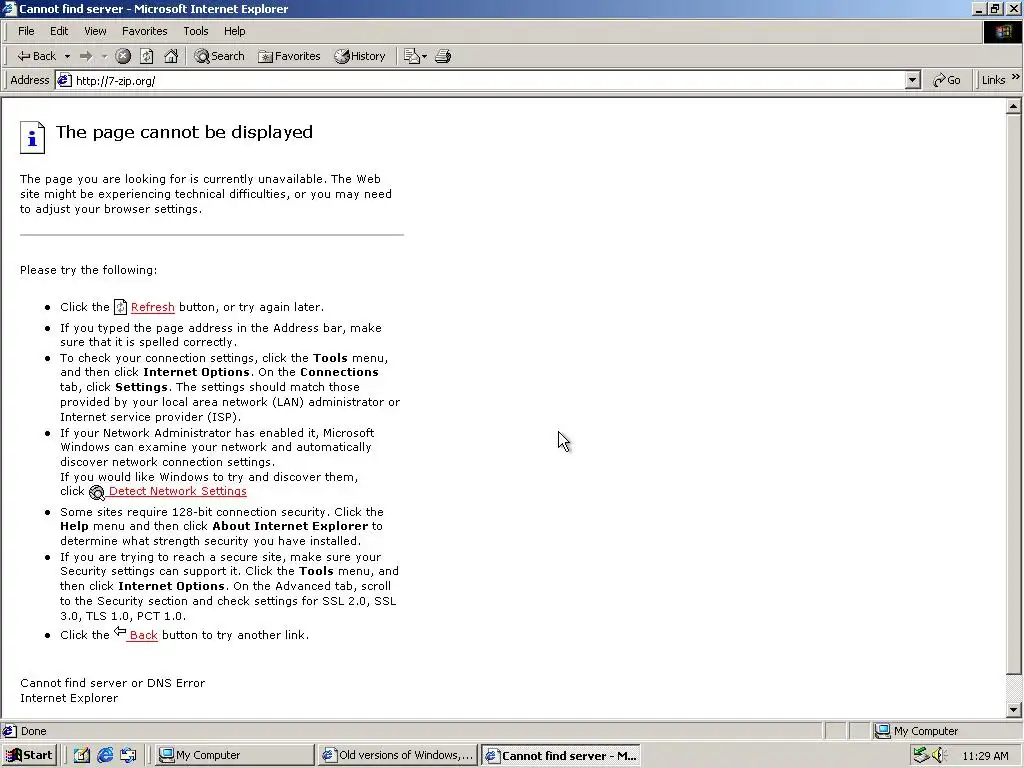Click the vertical scrollbar thumb
The width and height of the screenshot is (1024, 768).
point(1014,394)
